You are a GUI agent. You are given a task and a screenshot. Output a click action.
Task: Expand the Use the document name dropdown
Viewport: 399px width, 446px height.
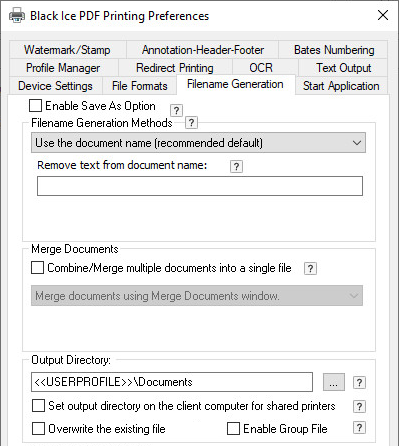[x=198, y=143]
